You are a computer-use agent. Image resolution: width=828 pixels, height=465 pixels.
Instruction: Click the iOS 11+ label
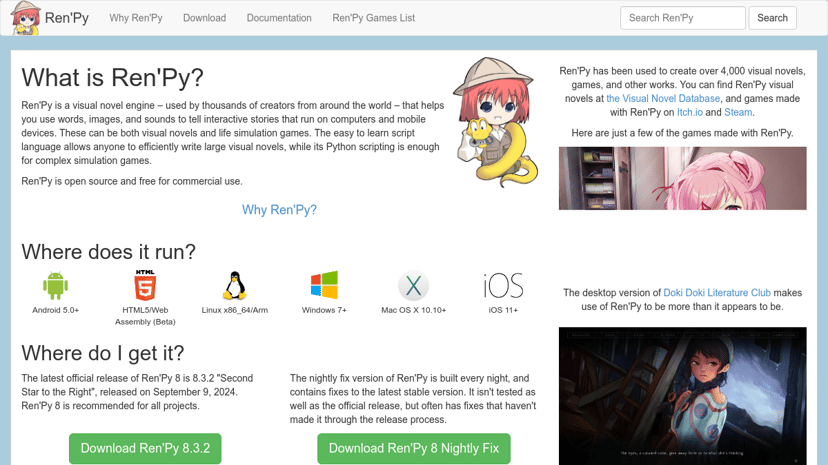[503, 310]
